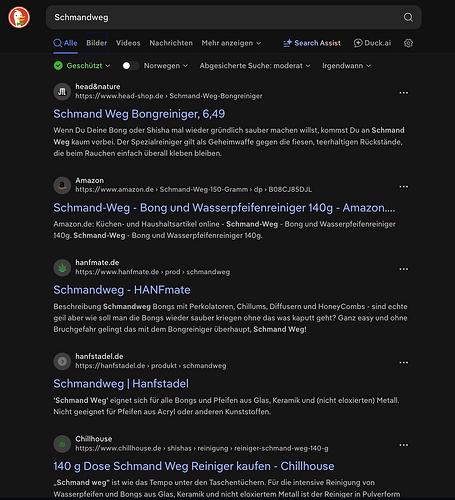Screen dimensions: 455x500
Task: Toggle the Norwegen region switch
Action: click(130, 66)
